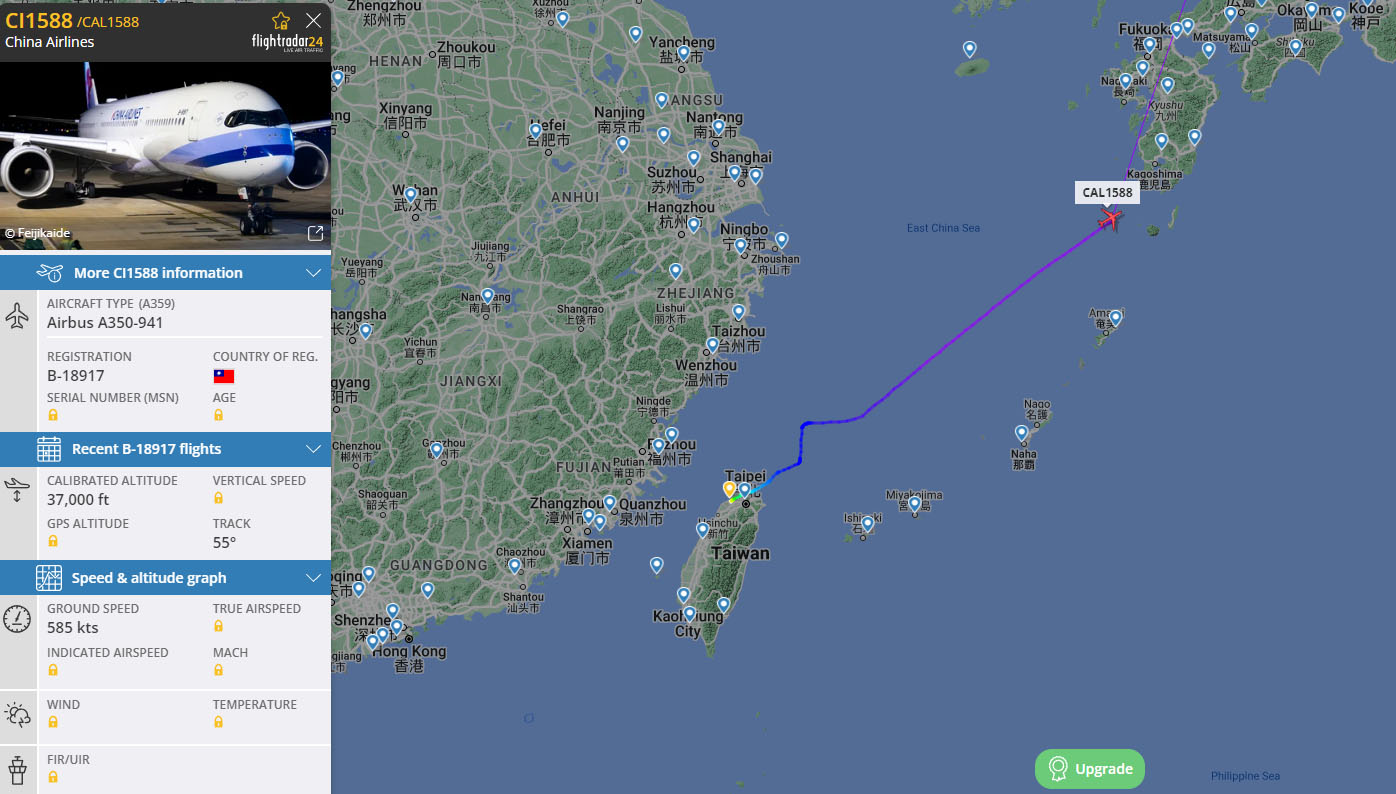Click the favorite star icon for CI1588
1396x794 pixels.
tap(281, 20)
